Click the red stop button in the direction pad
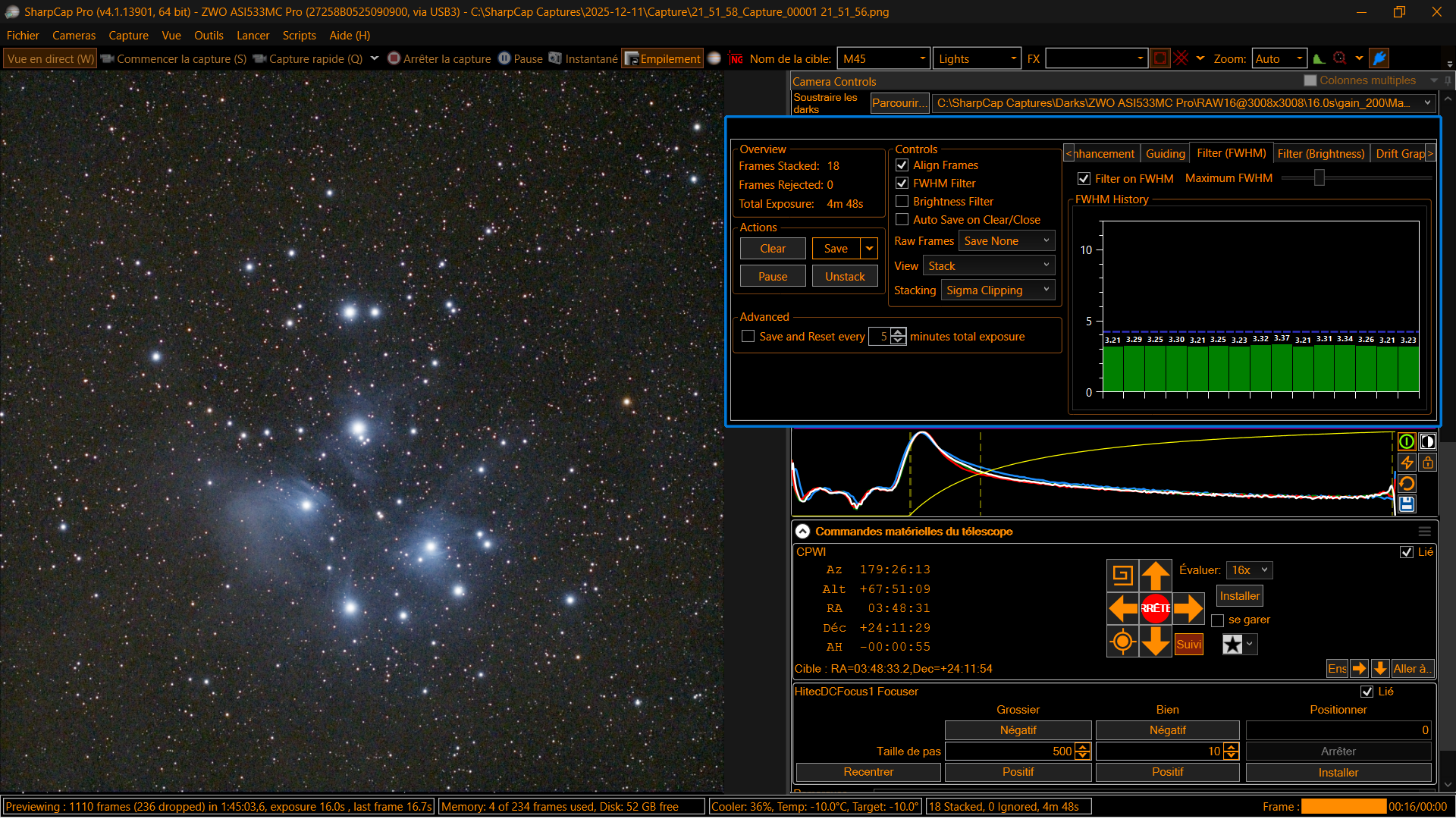Screen dimensions: 1456x819 (1156, 608)
